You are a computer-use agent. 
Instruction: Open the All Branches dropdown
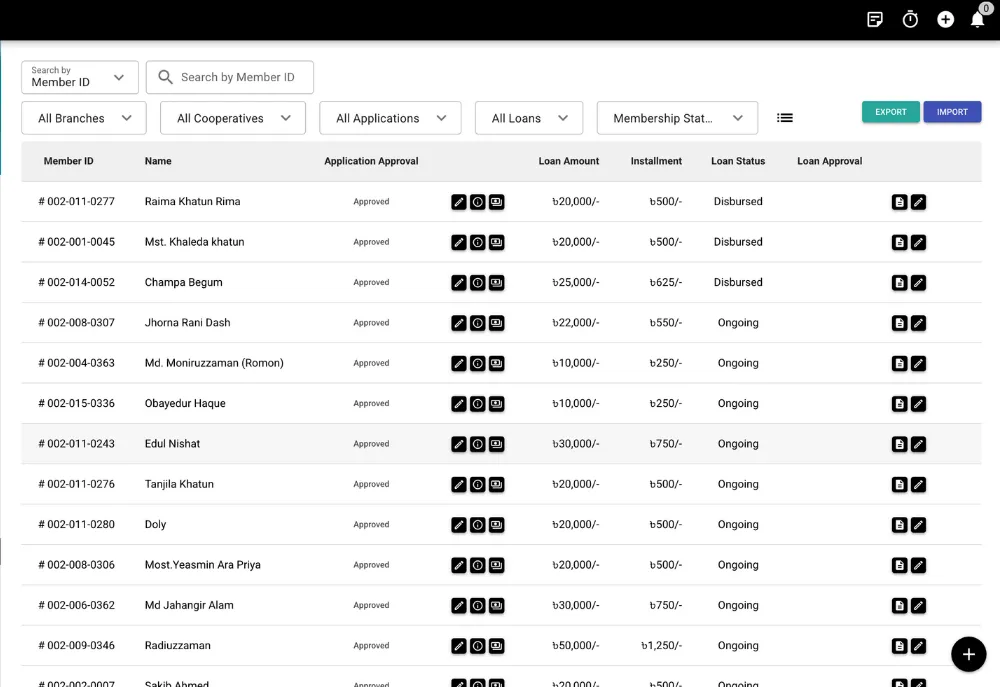84,118
